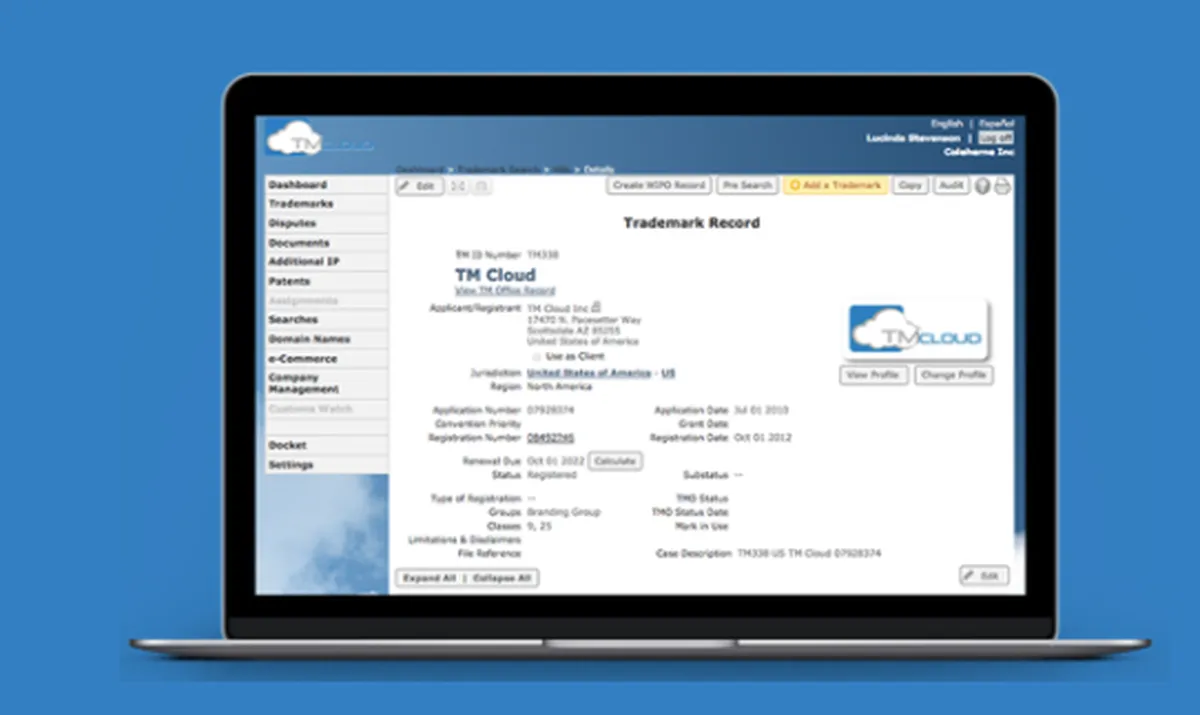Open Documents in the sidebar
The width and height of the screenshot is (1200, 715).
tap(326, 243)
